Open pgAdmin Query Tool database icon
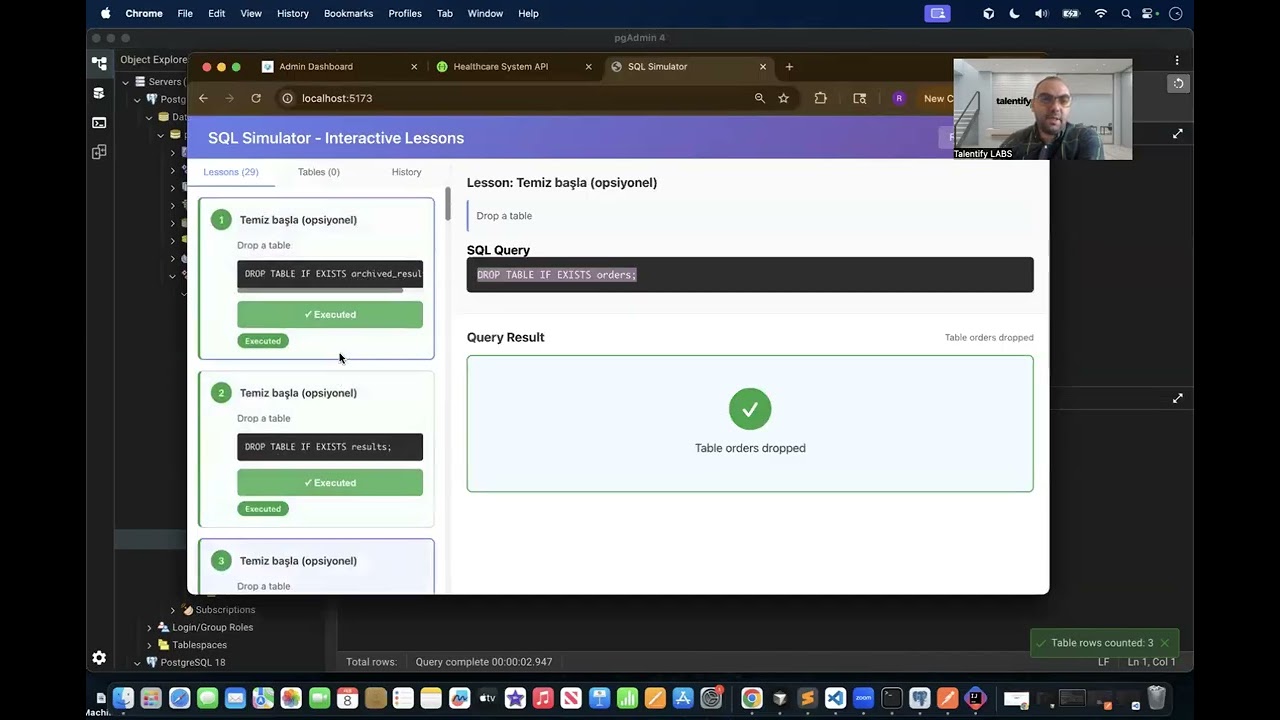 point(99,92)
